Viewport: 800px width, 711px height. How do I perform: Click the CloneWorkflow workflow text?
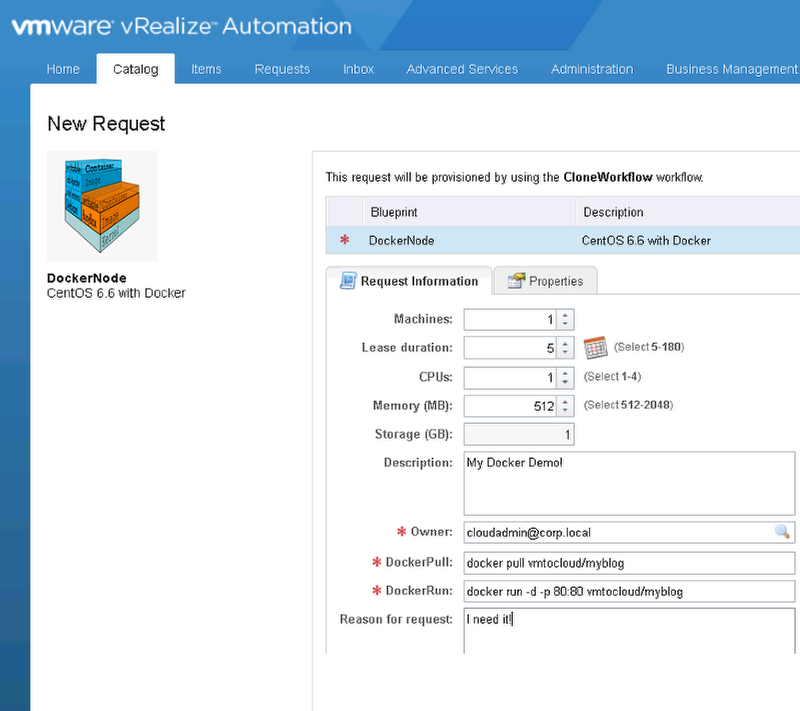coord(608,177)
